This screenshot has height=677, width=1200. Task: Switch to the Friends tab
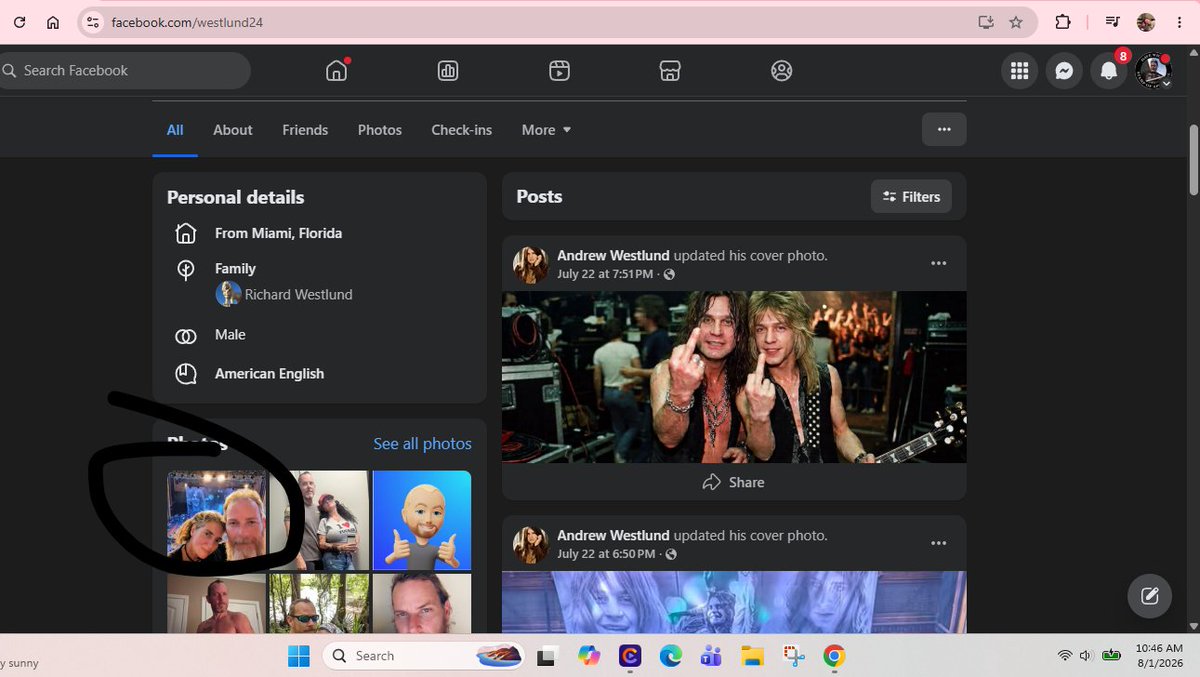click(x=305, y=130)
